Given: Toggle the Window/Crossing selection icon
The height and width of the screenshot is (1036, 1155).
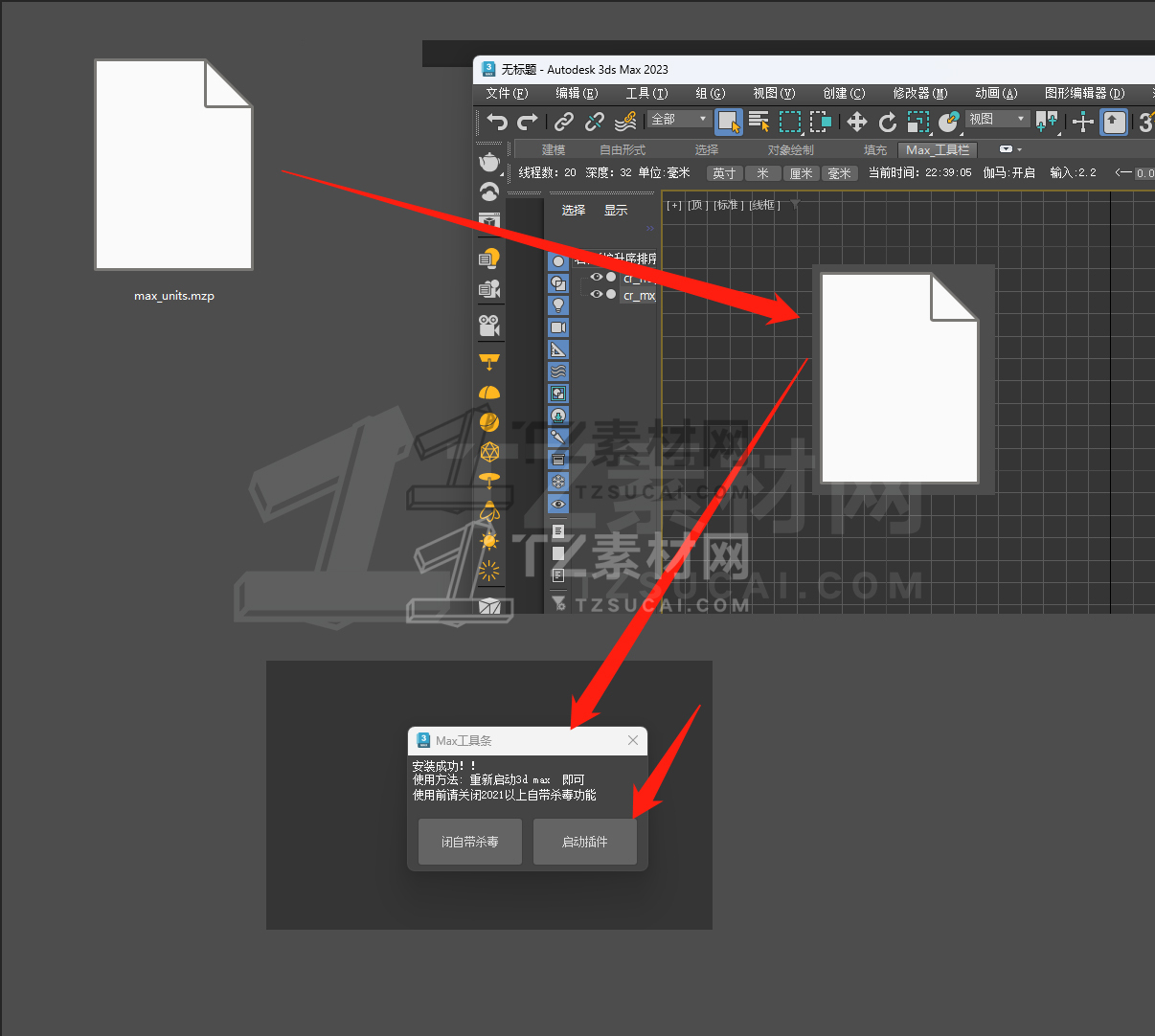Looking at the screenshot, I should pos(821,122).
